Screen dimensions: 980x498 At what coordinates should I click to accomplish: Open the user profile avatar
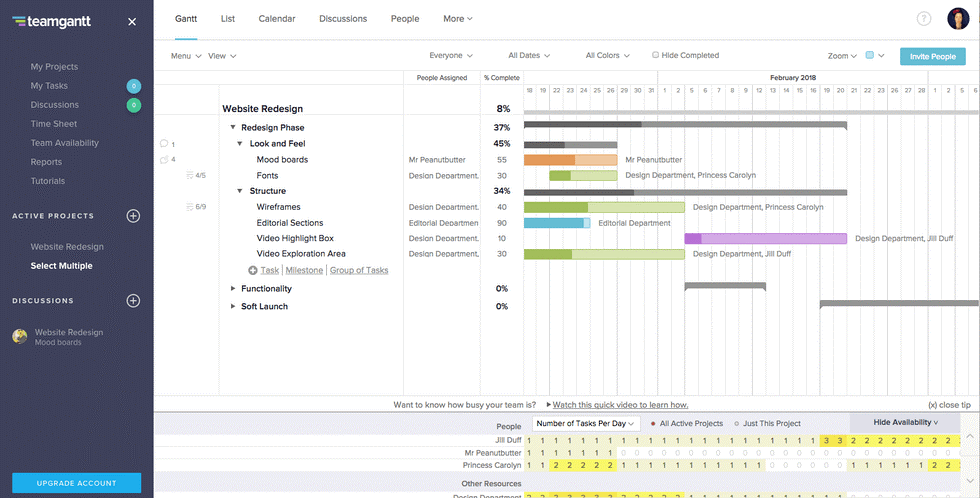coord(954,19)
